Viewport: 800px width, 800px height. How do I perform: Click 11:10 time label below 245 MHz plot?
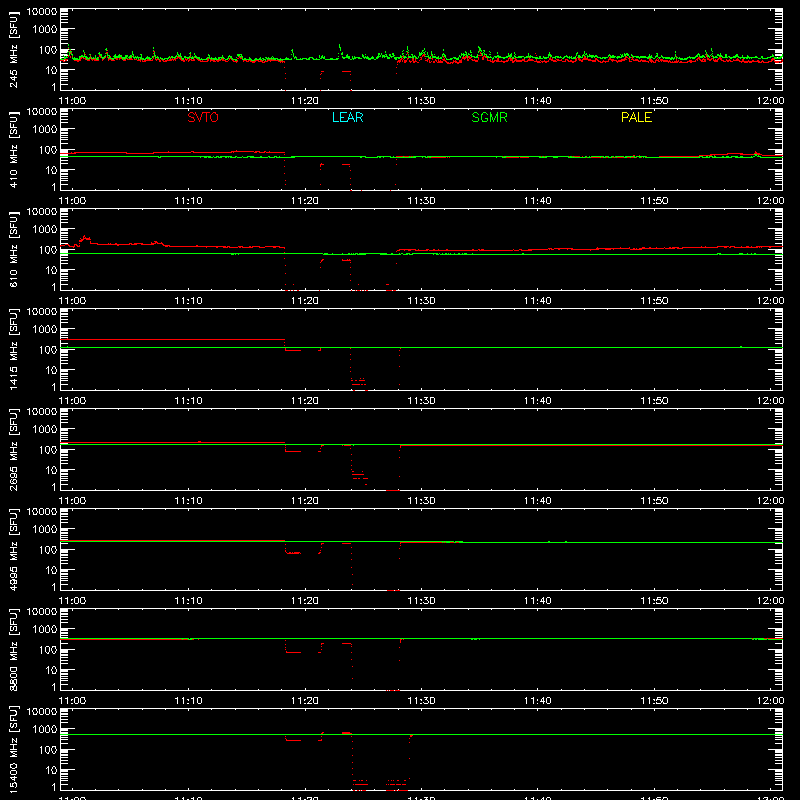[x=188, y=101]
